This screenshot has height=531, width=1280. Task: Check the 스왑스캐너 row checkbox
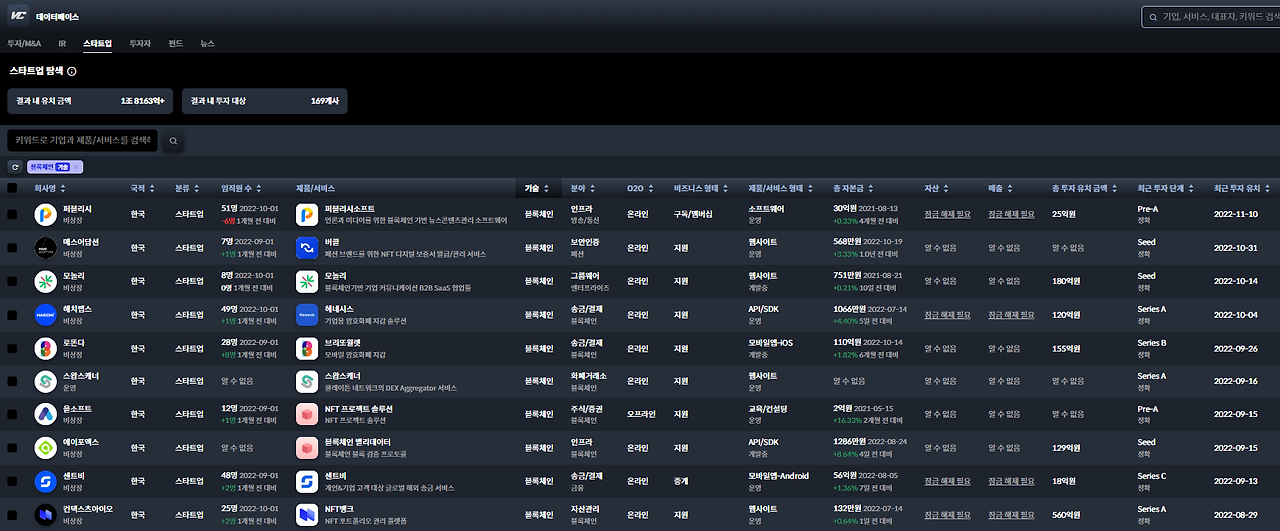point(12,381)
